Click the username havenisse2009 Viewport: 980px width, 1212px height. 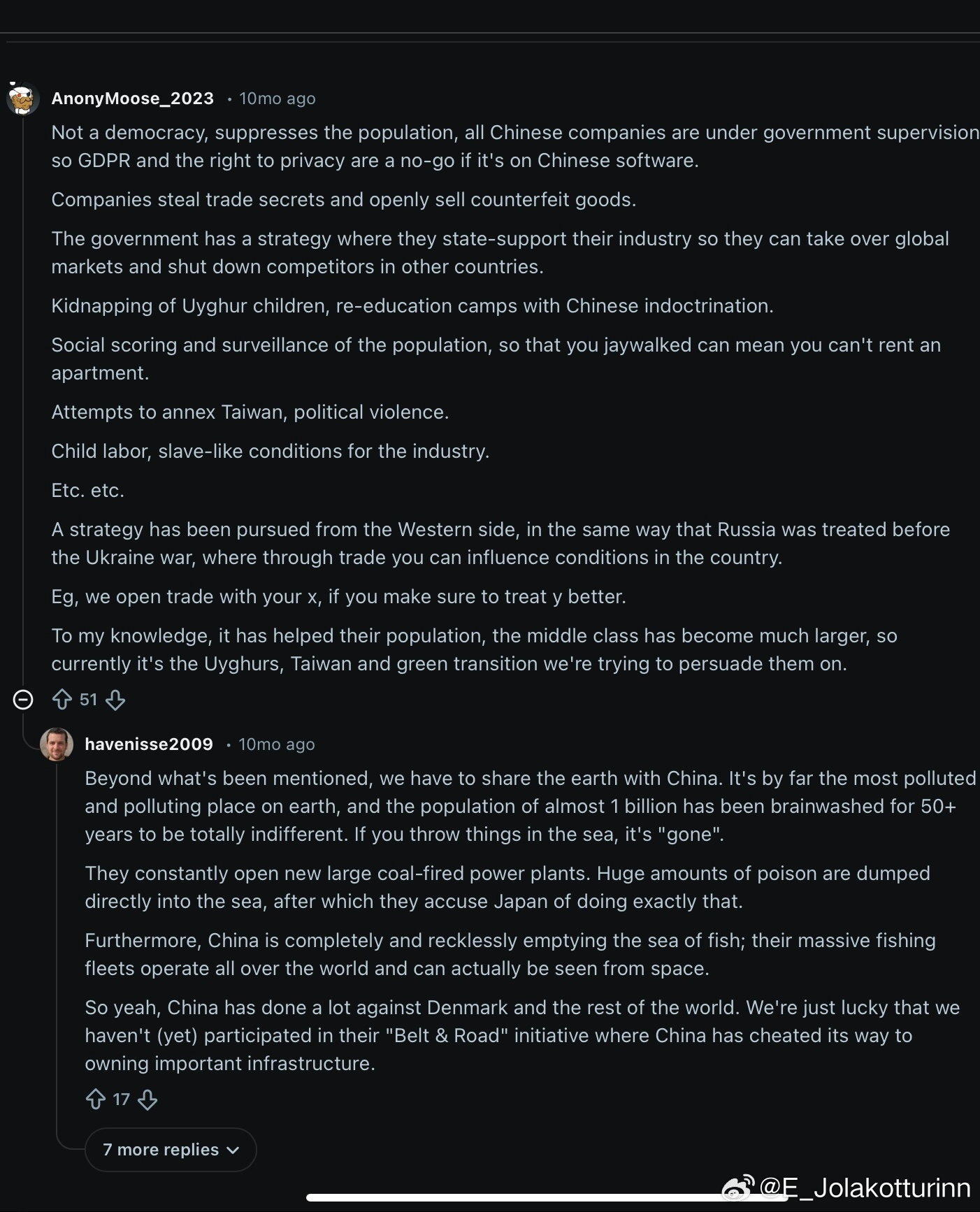149,744
